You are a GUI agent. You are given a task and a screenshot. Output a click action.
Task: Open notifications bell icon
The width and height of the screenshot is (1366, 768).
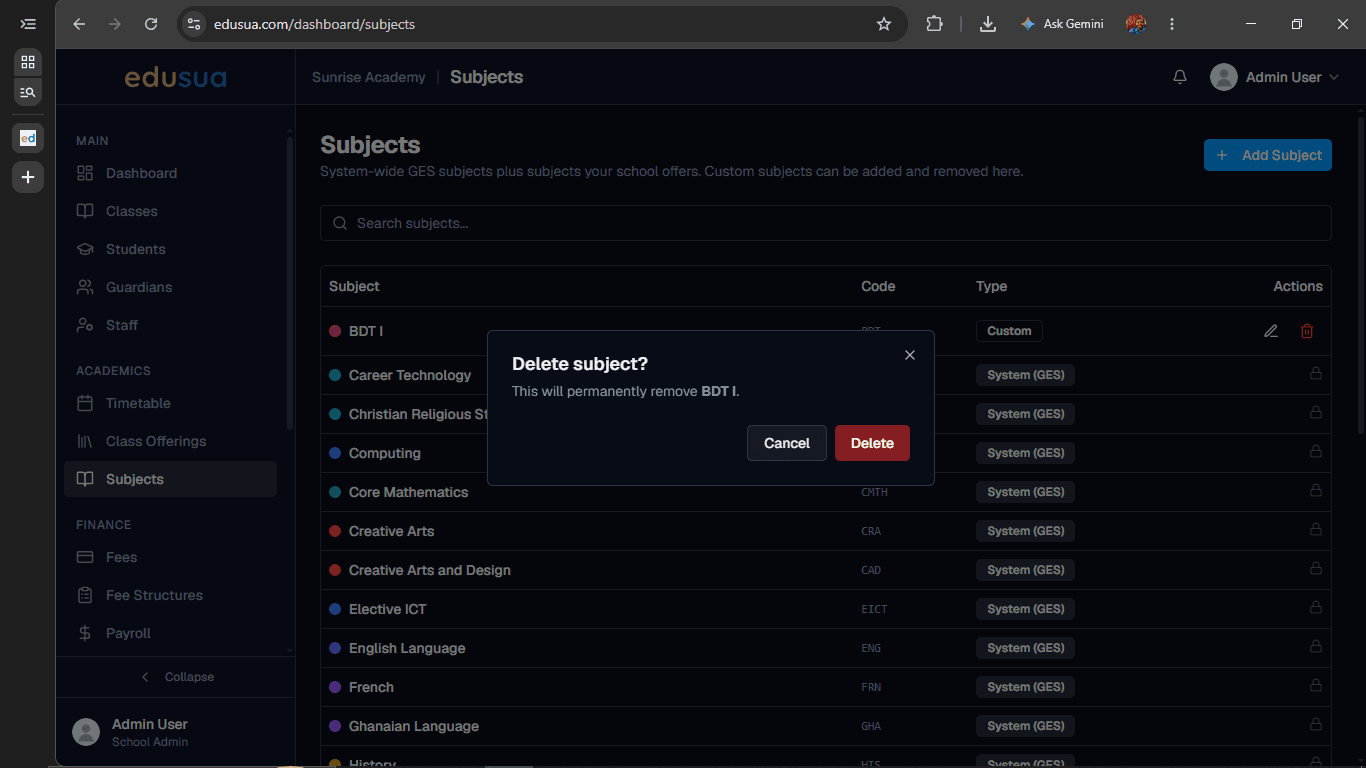pos(1180,77)
